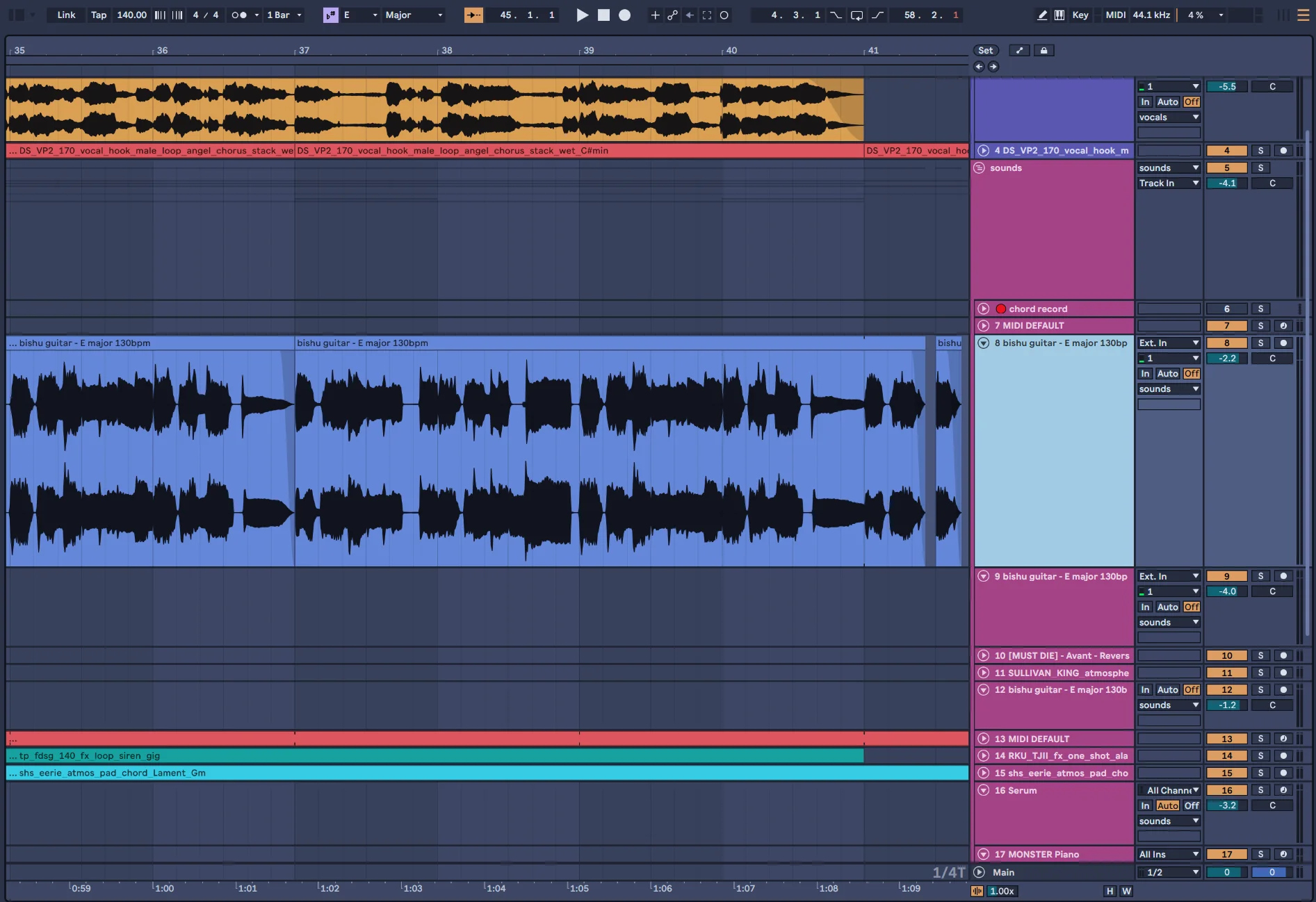Click the Stop transport button
The image size is (1316, 902).
[x=603, y=15]
